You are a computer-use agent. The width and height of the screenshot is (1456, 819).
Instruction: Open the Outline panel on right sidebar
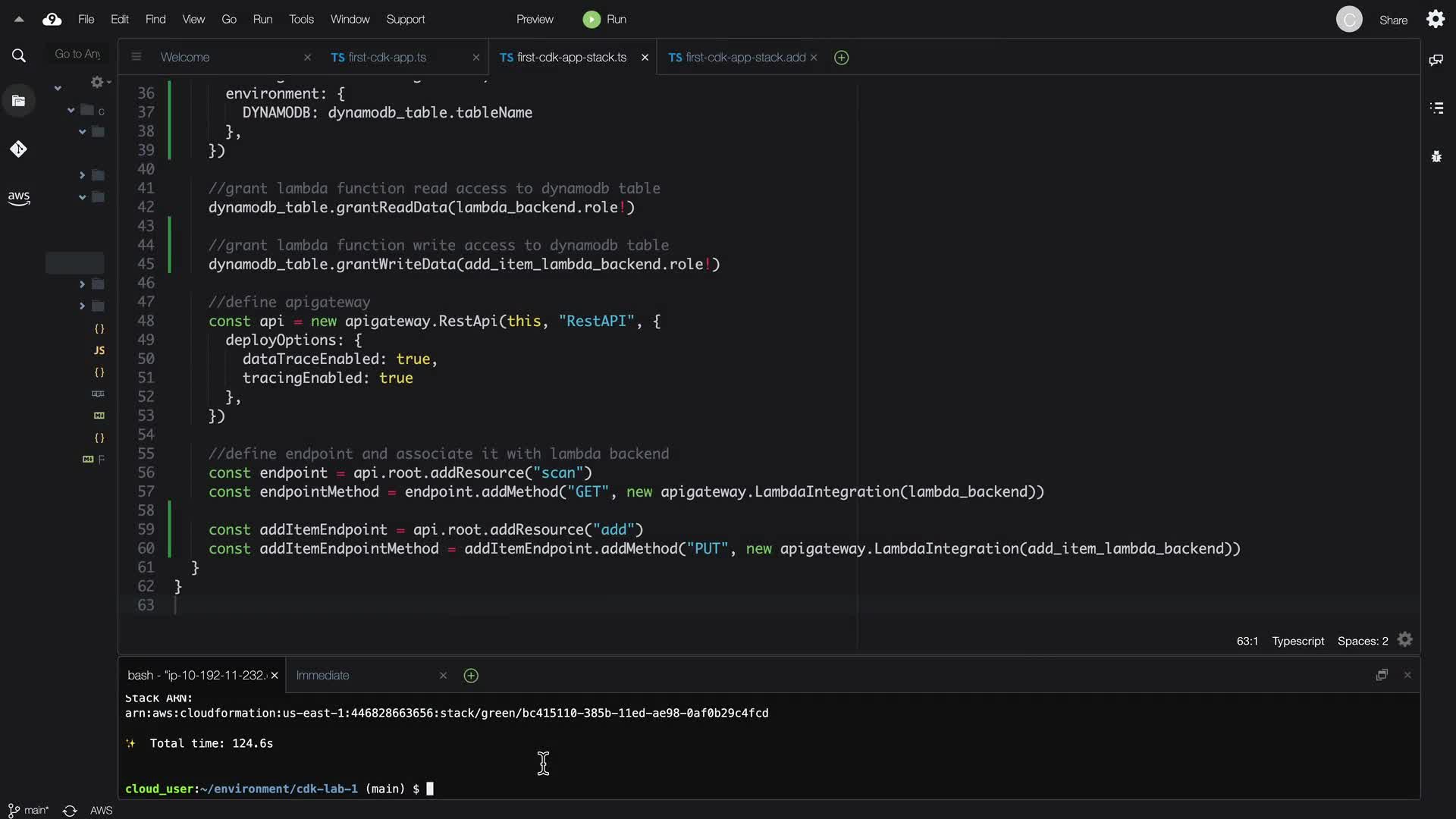click(x=1436, y=108)
